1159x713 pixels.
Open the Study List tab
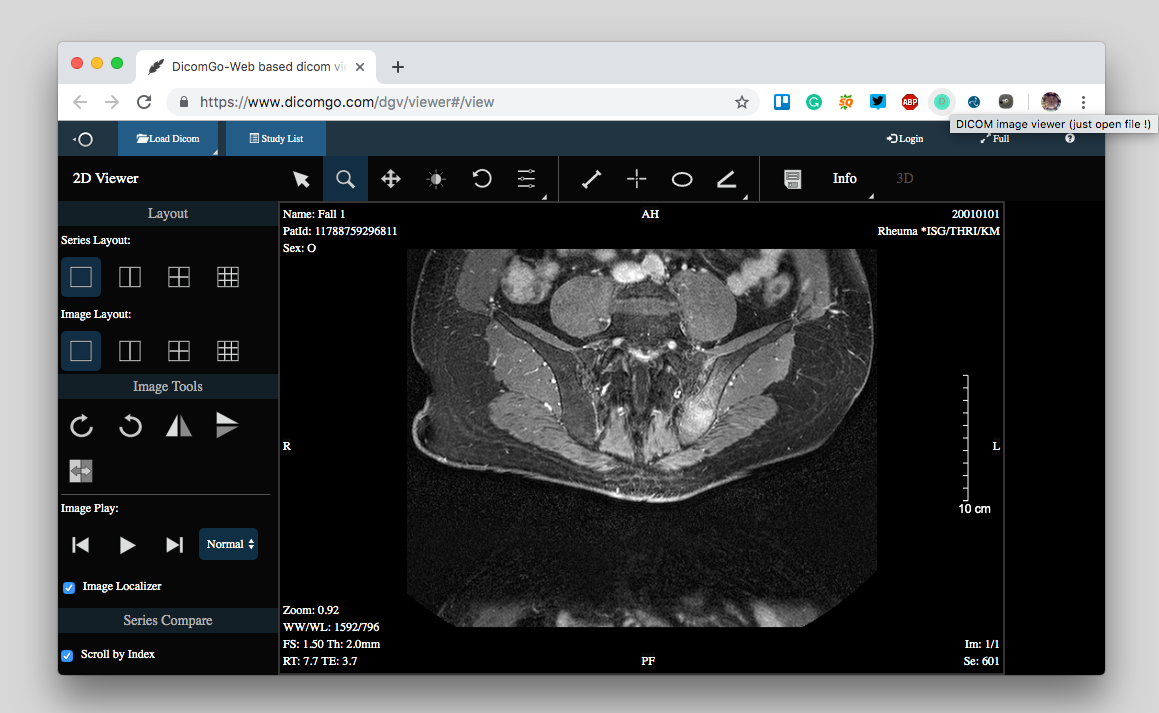(x=276, y=139)
